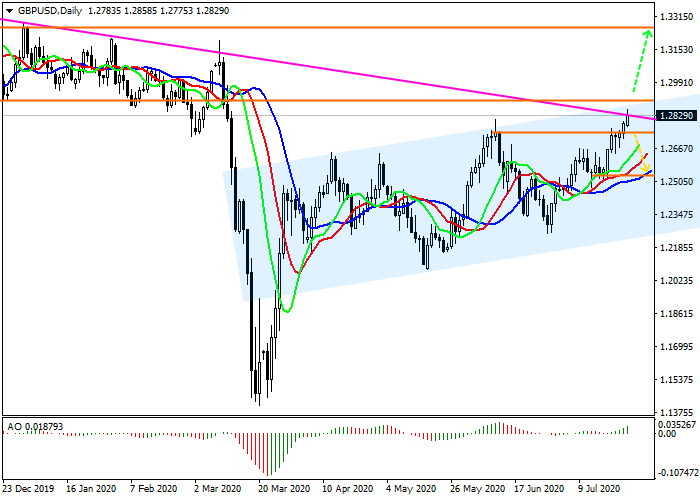Select the AO 0.018793 indicator label
The image size is (700, 500).
(x=34, y=425)
